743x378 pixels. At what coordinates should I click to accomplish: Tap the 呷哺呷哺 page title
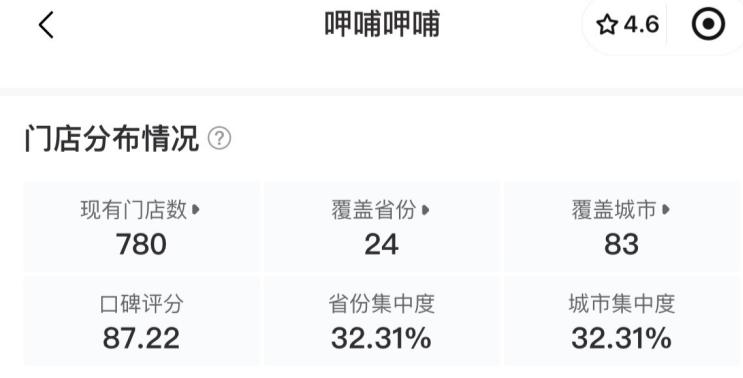pos(382,24)
